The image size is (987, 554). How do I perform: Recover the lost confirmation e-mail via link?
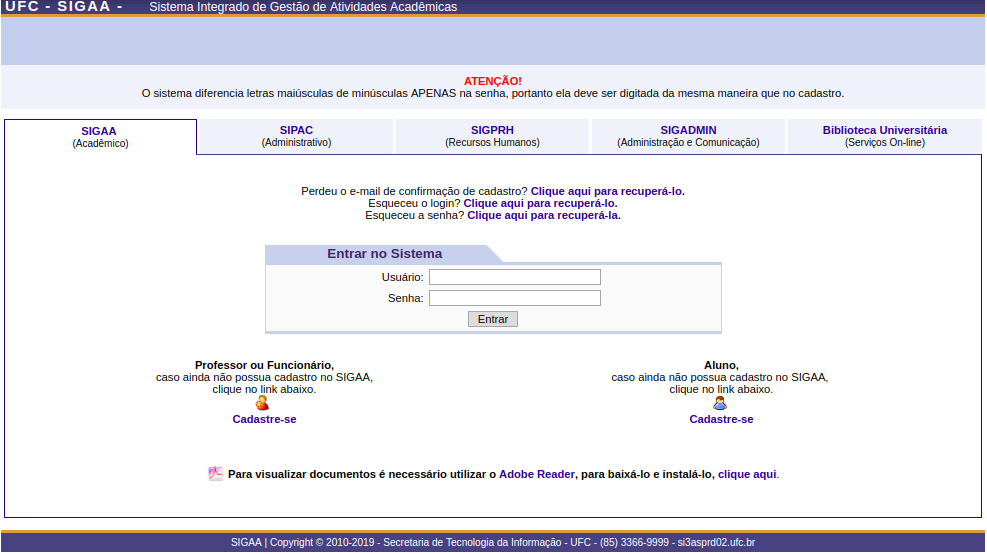click(x=607, y=191)
